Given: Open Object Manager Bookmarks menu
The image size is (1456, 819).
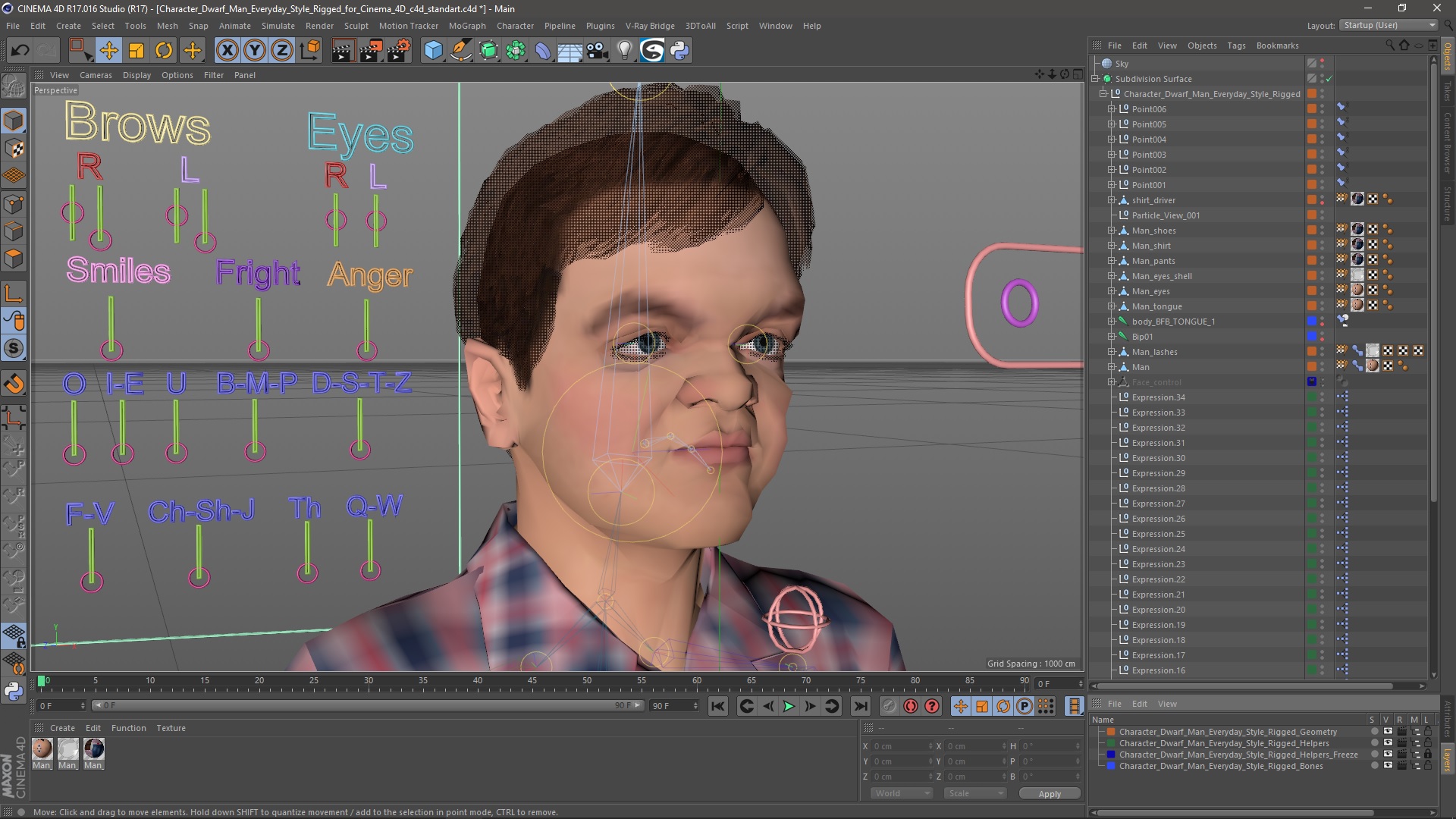Looking at the screenshot, I should pos(1277,45).
